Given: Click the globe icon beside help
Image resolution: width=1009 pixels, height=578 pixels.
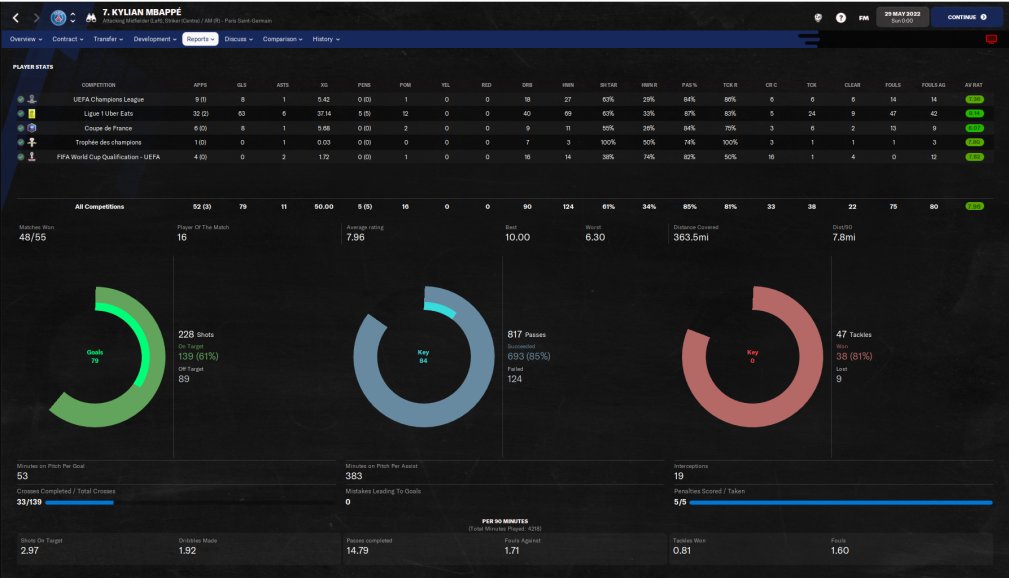Looking at the screenshot, I should (818, 18).
